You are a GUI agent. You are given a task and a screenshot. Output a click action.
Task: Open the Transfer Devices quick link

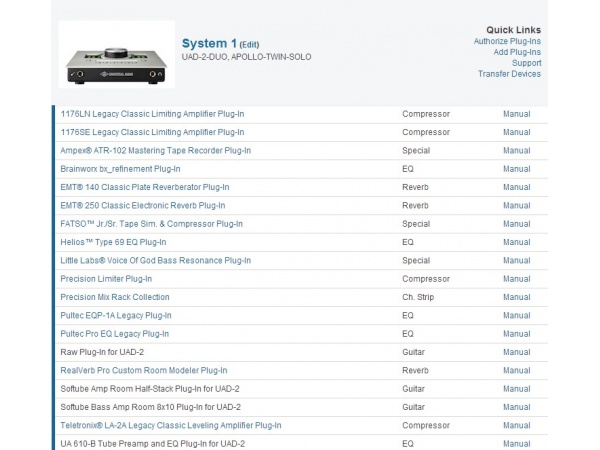point(509,74)
